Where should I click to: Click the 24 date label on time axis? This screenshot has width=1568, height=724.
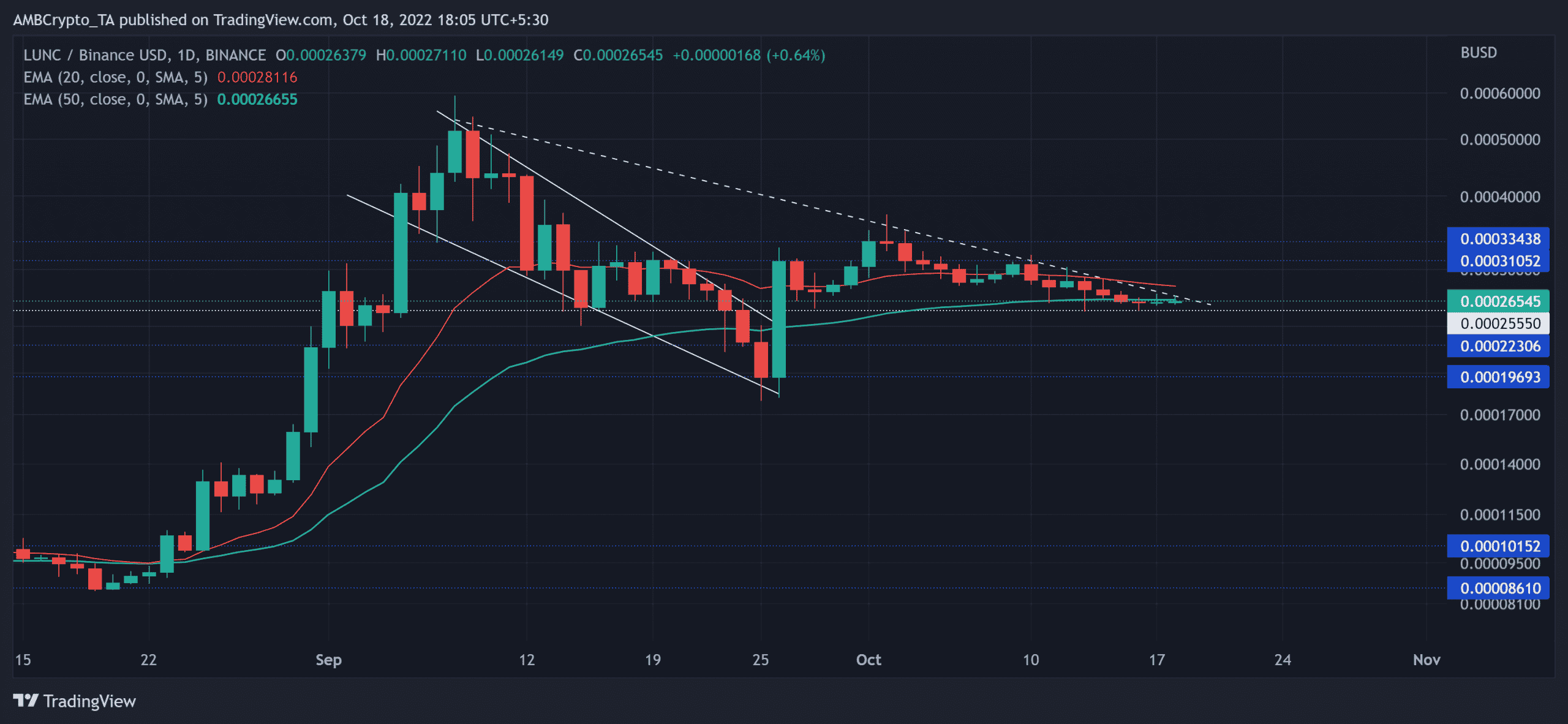coord(1283,660)
